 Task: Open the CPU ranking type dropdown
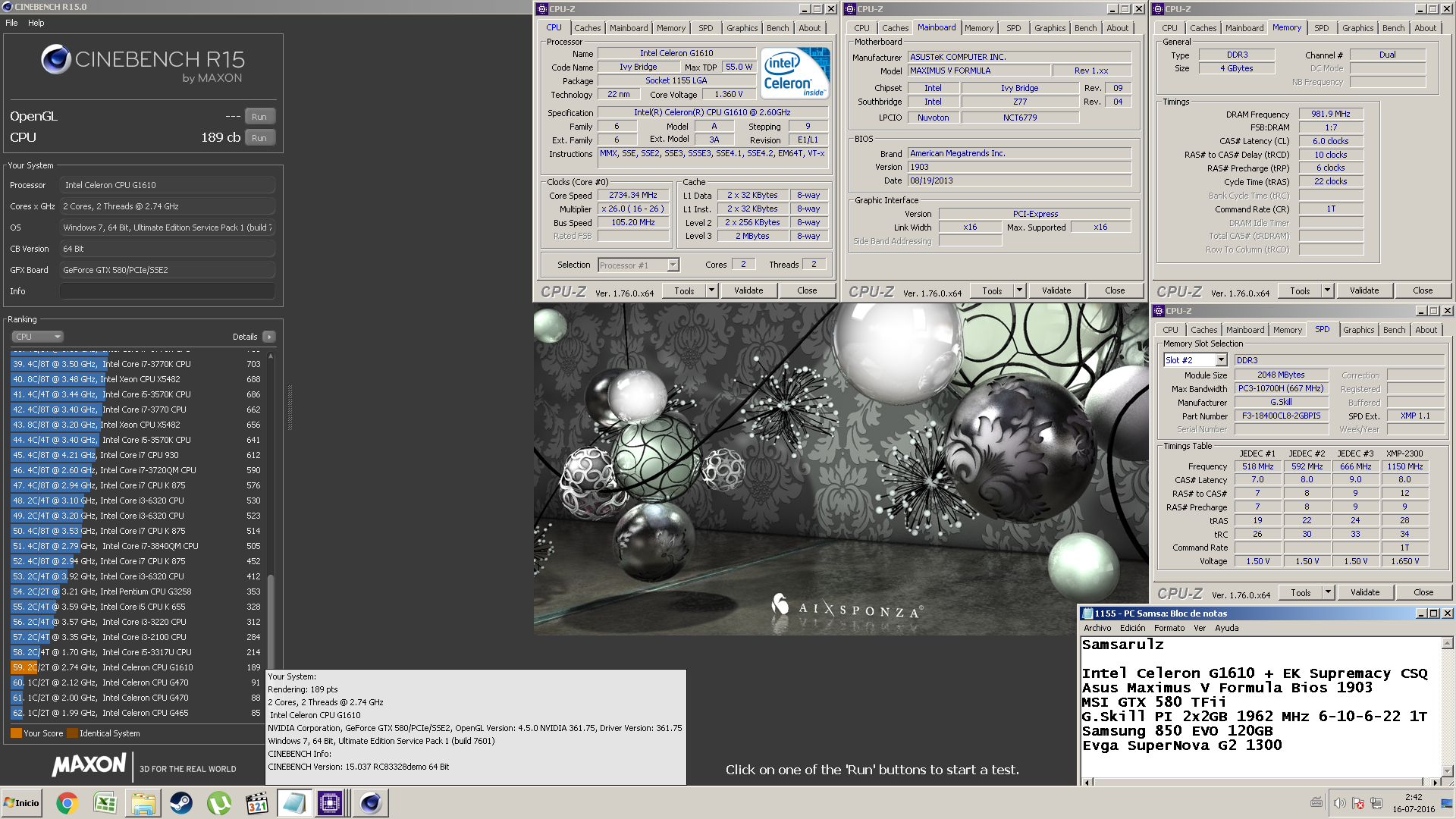coord(37,337)
